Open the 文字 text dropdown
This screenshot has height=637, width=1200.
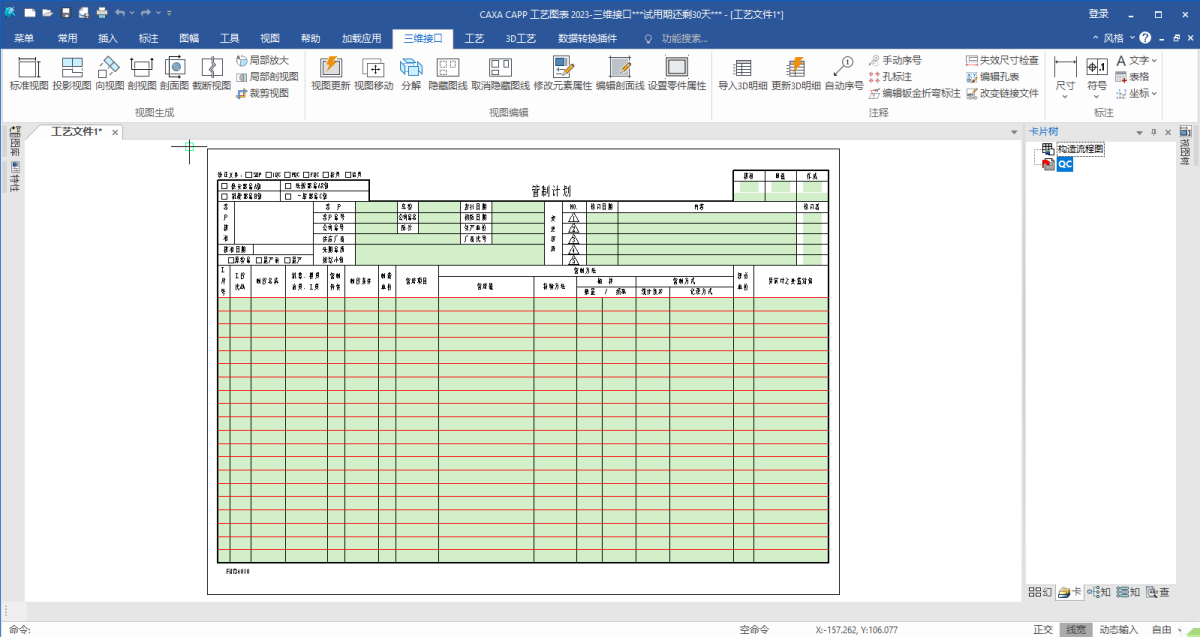pos(1137,61)
